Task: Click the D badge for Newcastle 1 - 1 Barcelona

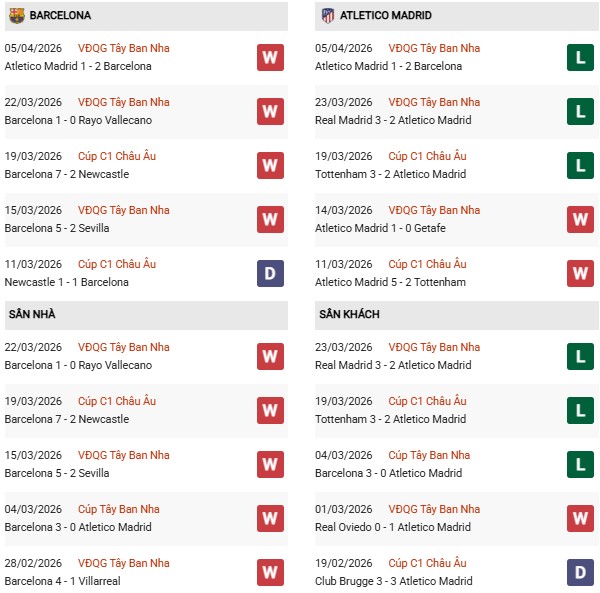Action: tap(270, 273)
